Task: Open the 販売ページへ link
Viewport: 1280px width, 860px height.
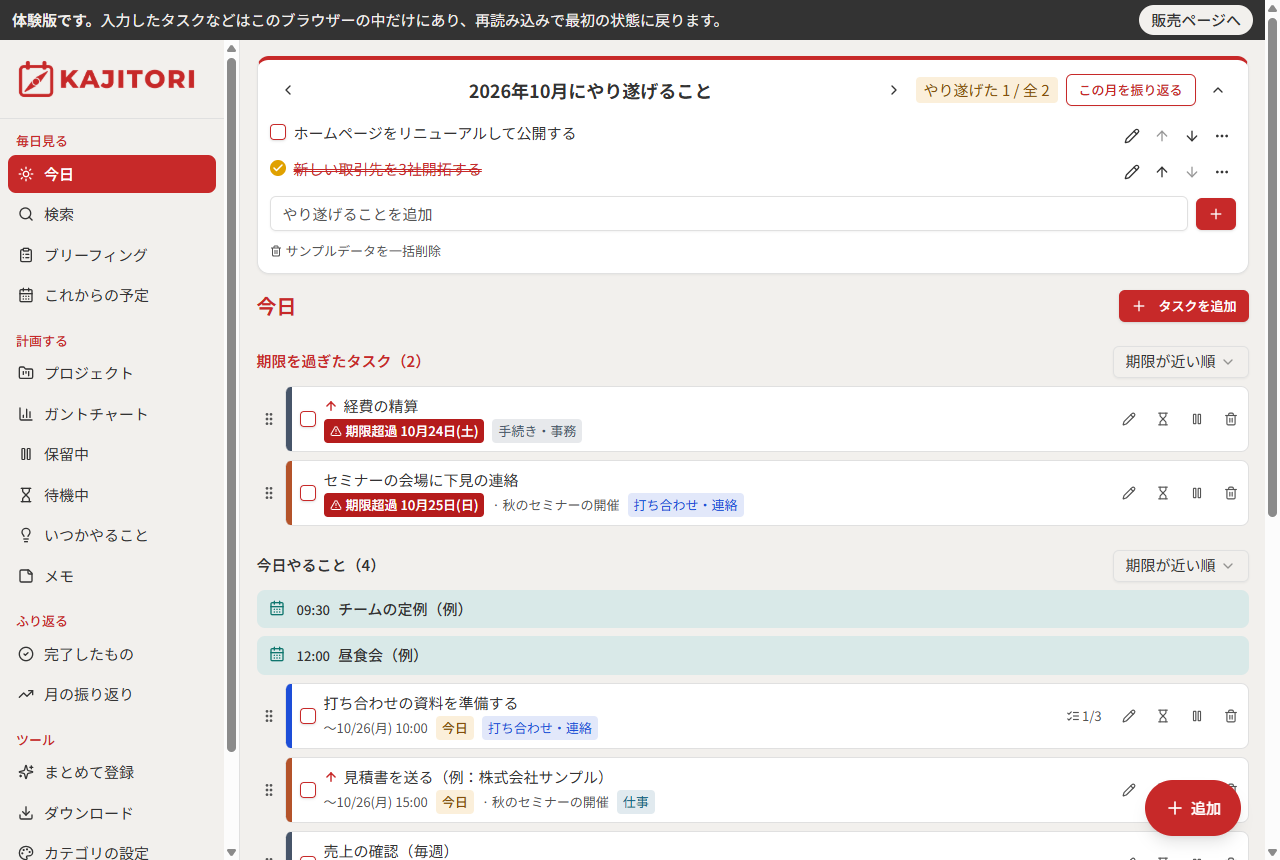Action: [1196, 20]
